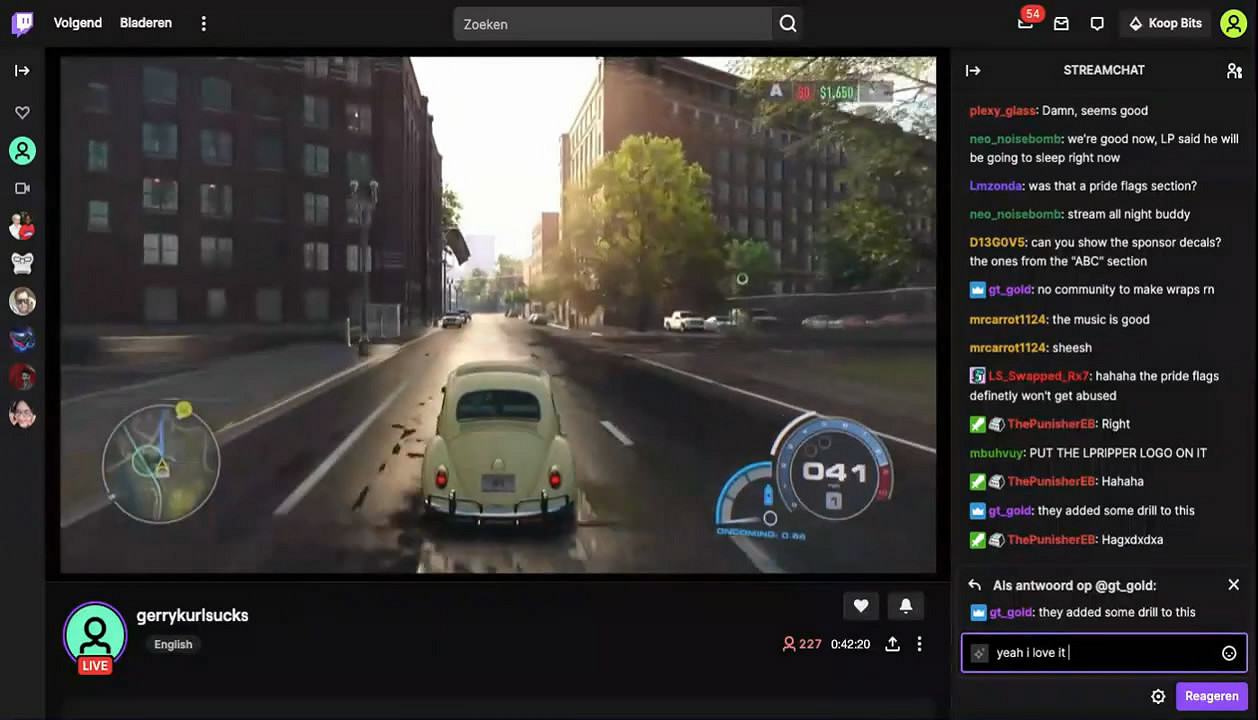Toggle notifications with the bell button

tap(906, 605)
